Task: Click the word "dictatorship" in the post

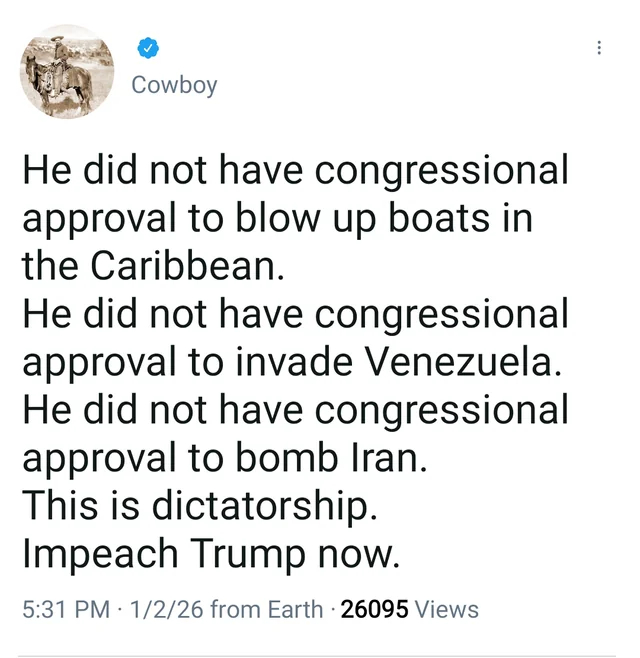Action: 264,505
